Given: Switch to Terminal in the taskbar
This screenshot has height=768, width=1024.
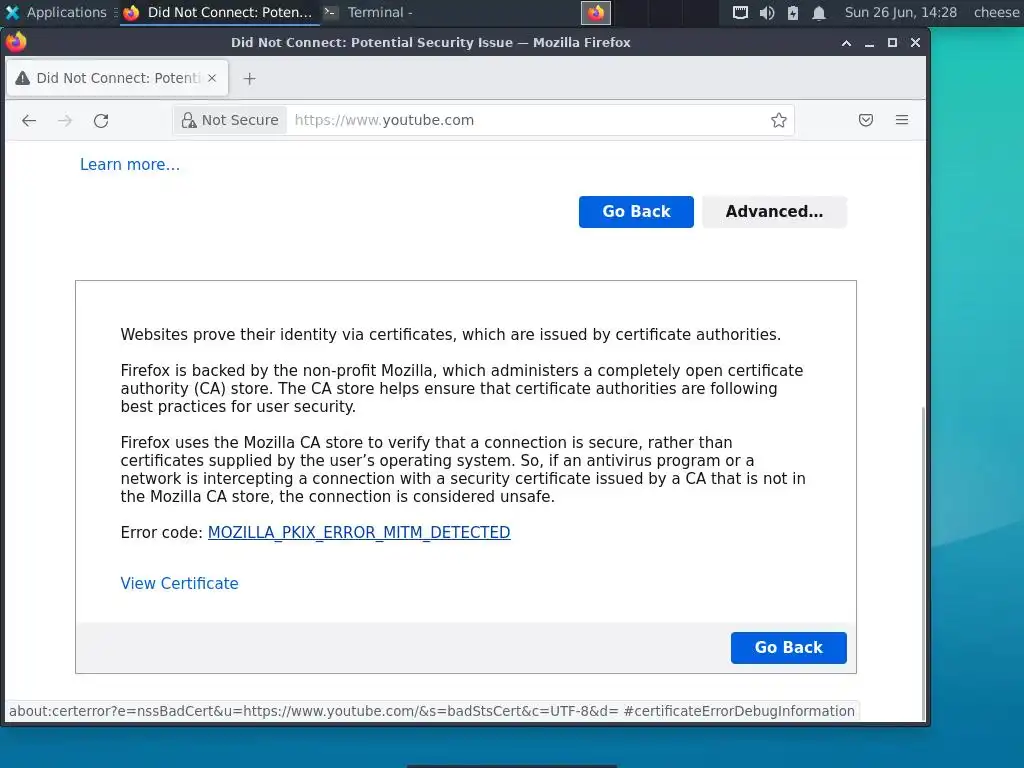Looking at the screenshot, I should pos(370,12).
